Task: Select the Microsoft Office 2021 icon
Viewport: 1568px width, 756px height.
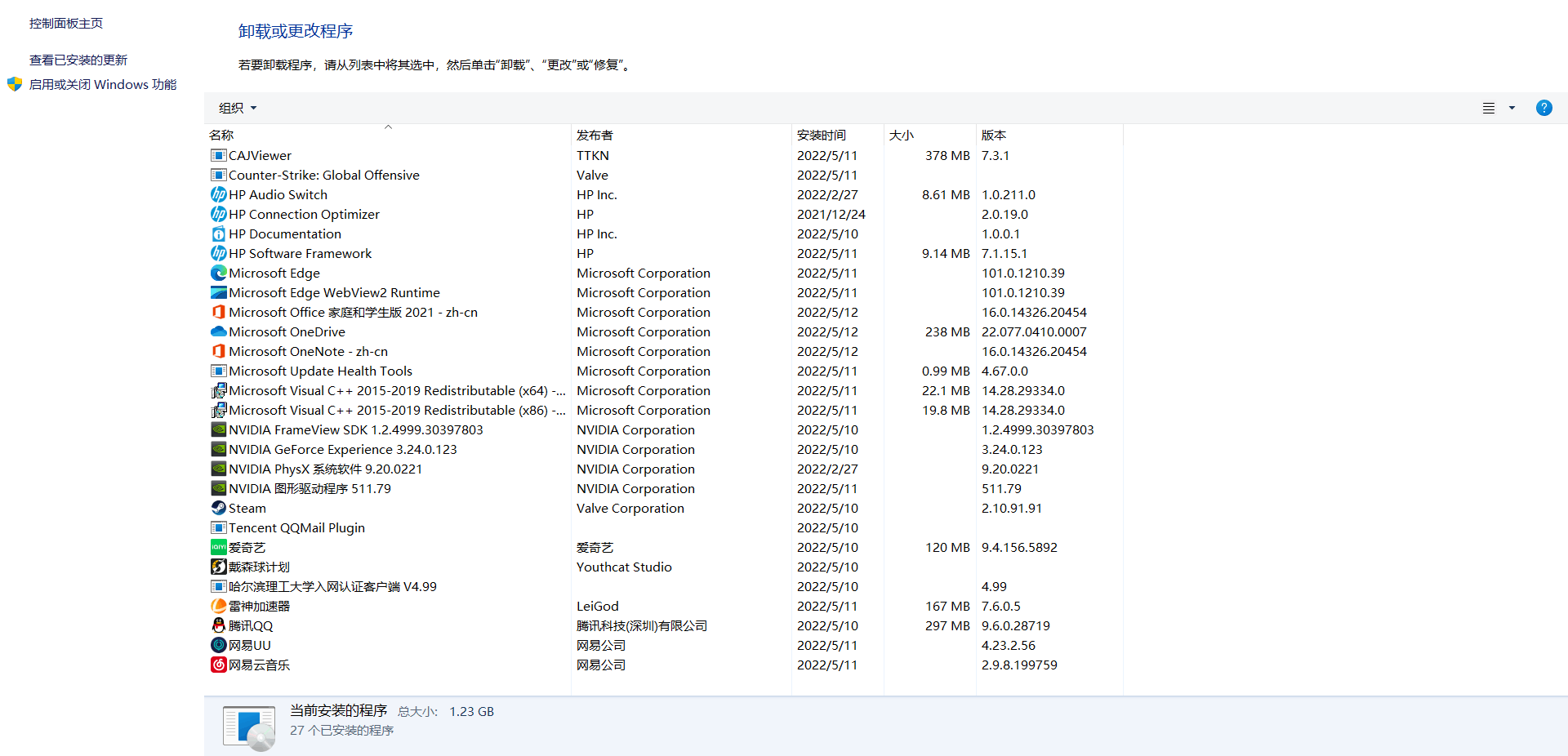Action: (x=218, y=312)
